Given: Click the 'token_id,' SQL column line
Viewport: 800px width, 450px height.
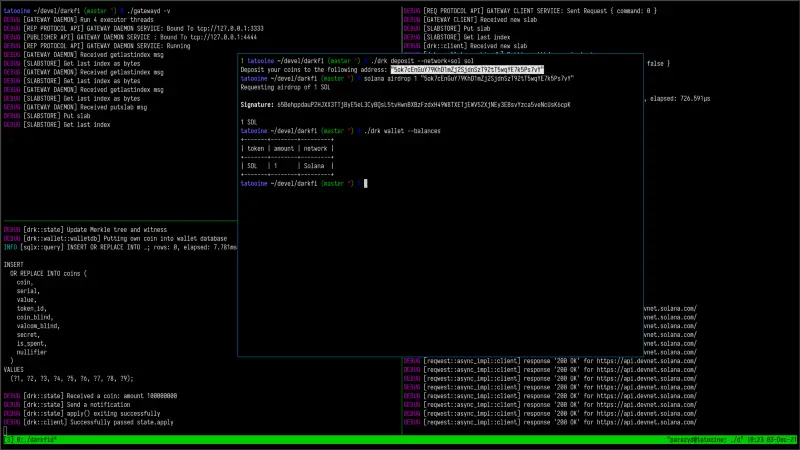Looking at the screenshot, I should pyautogui.click(x=31, y=308).
